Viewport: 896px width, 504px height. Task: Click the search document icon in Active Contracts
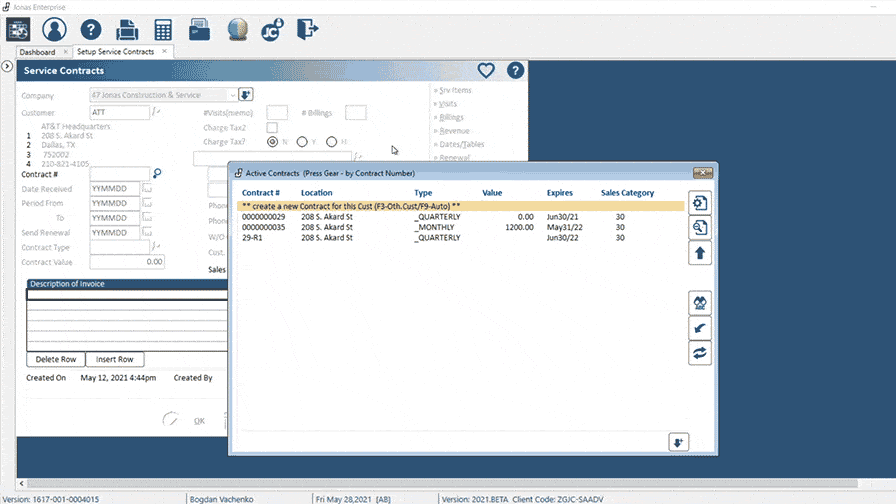700,228
